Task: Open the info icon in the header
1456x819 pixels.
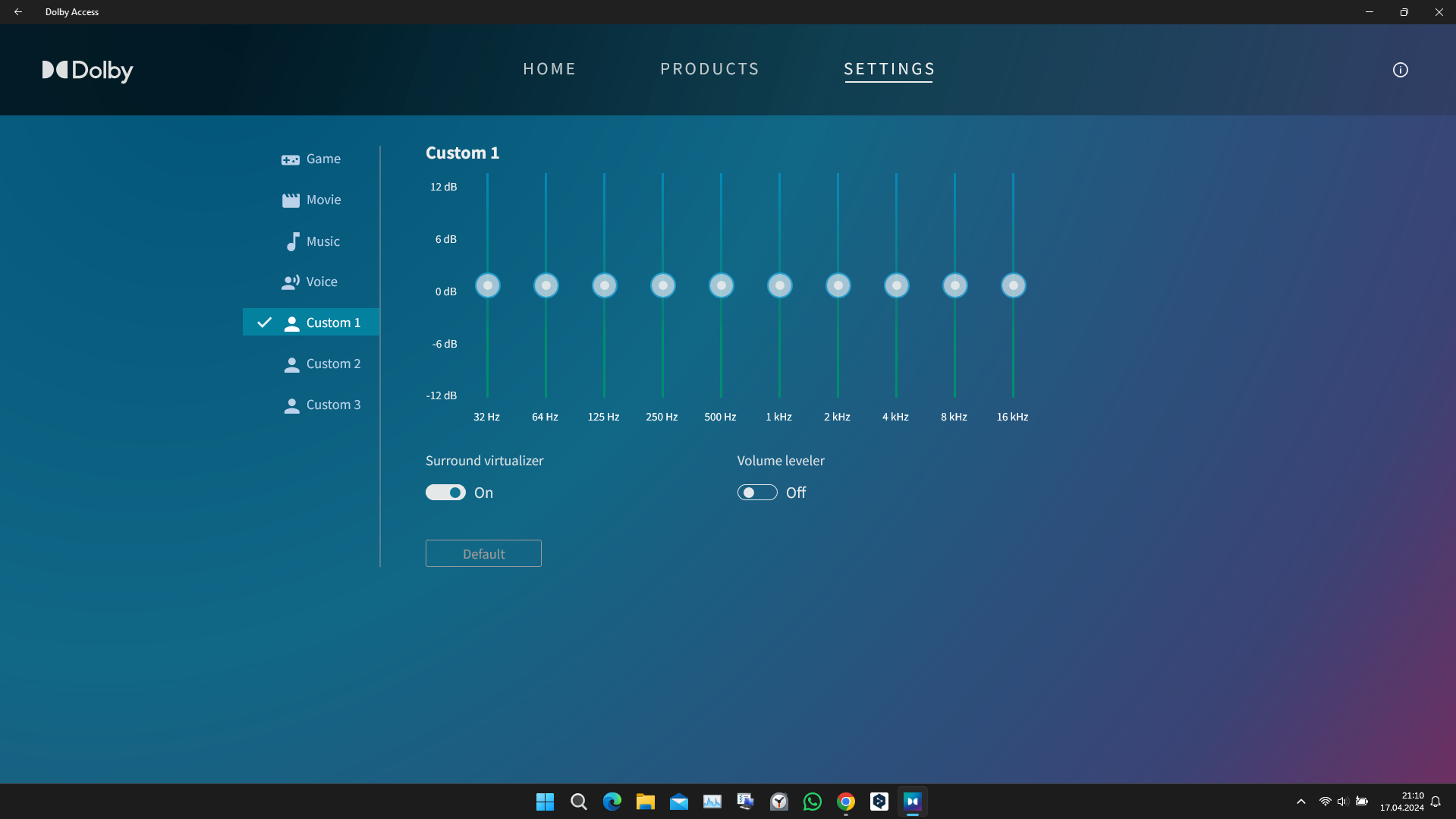Action: pyautogui.click(x=1400, y=70)
